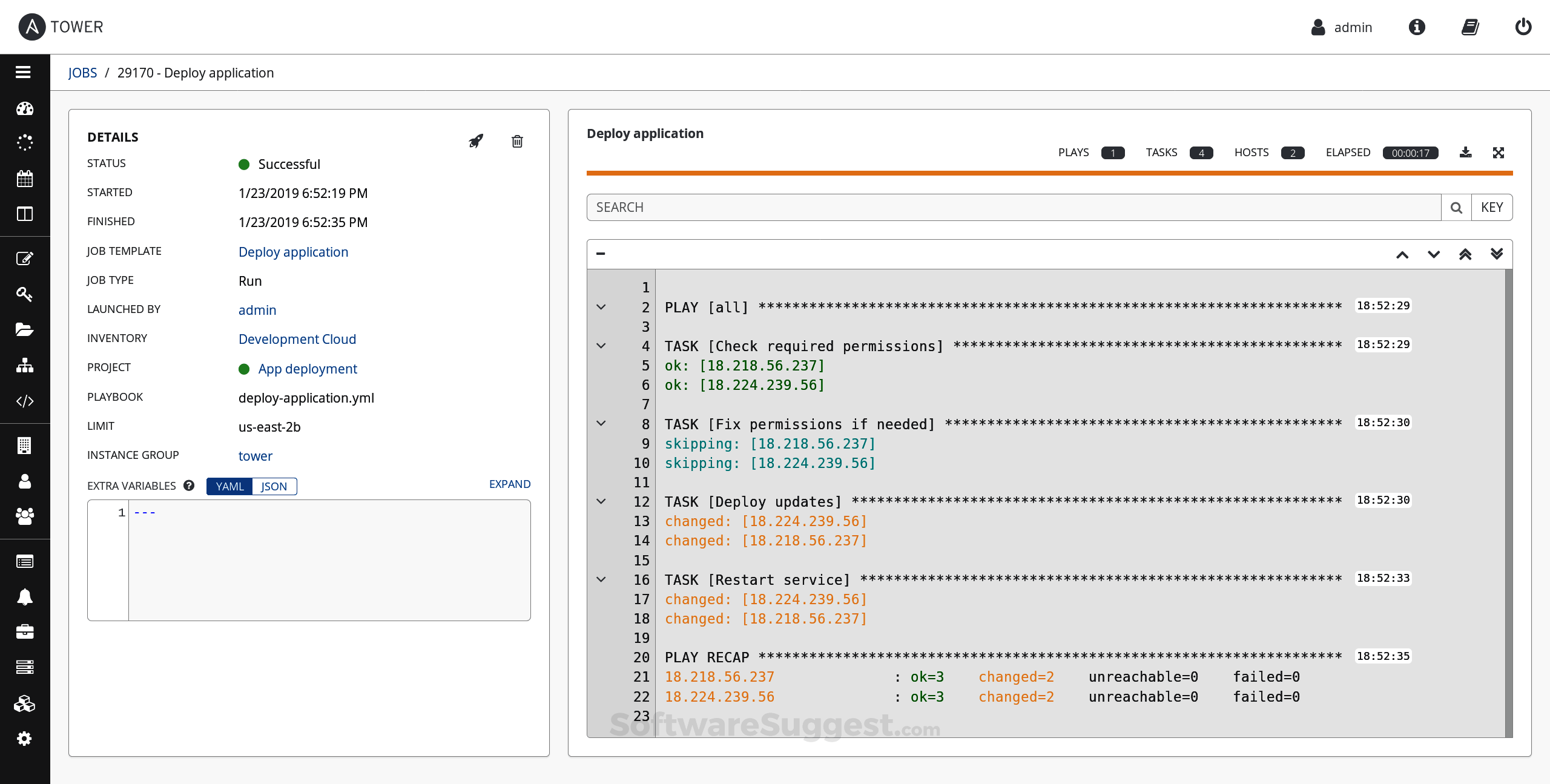Toggle the hamburger navigation menu
This screenshot has width=1550, height=784.
click(x=24, y=71)
